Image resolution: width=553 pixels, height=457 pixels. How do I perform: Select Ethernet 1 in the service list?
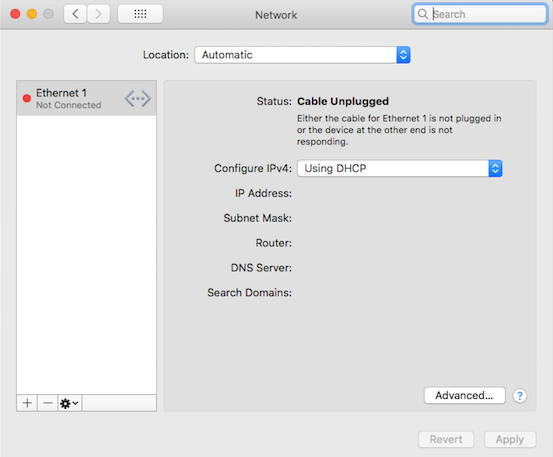[x=86, y=98]
